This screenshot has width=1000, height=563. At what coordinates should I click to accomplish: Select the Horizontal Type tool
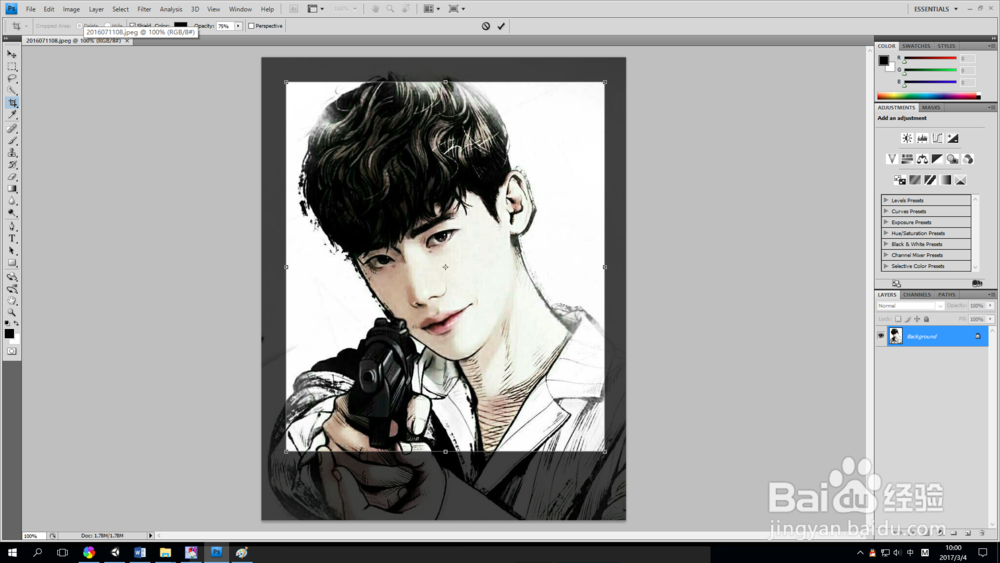(11, 238)
